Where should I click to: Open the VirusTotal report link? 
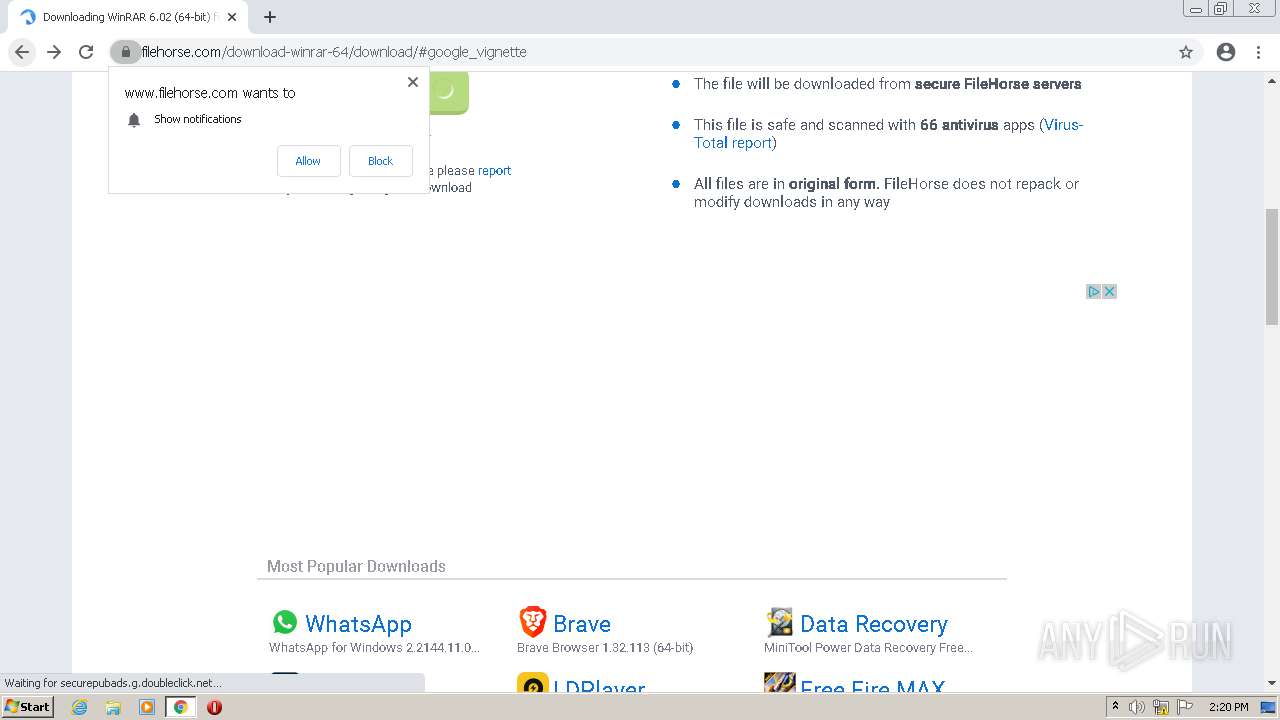[889, 134]
